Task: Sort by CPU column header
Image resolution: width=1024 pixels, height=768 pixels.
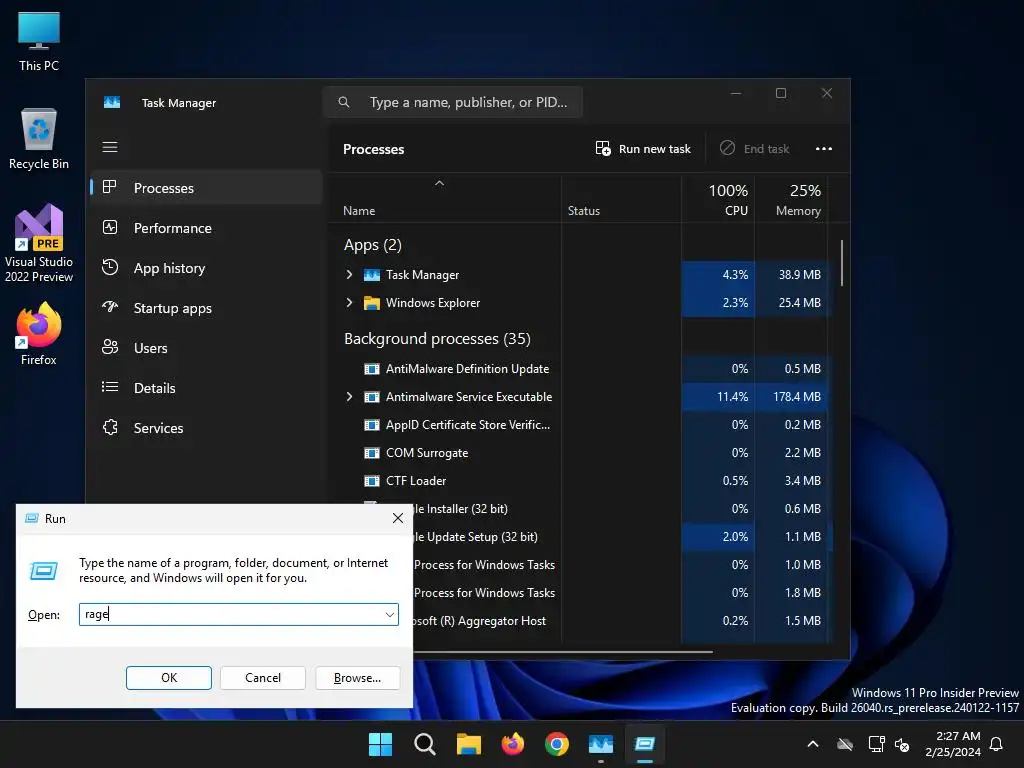Action: pos(718,199)
